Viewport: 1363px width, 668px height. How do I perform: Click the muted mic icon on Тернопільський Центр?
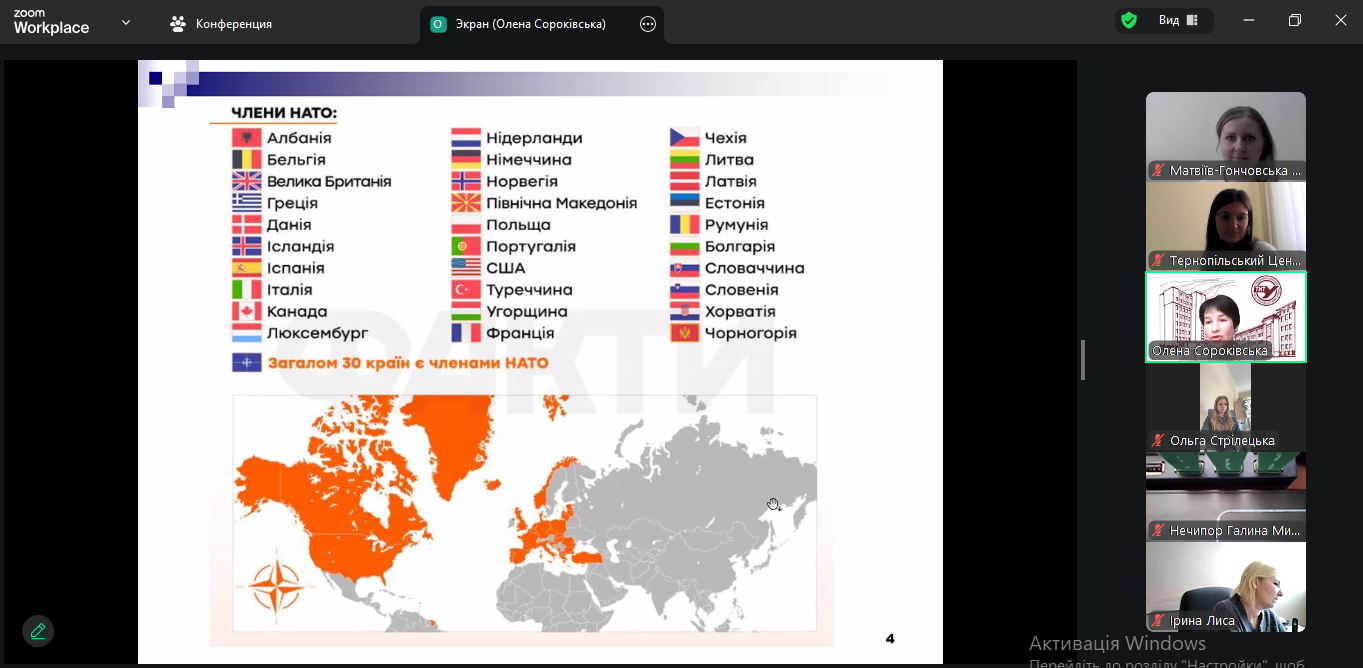tap(1159, 261)
